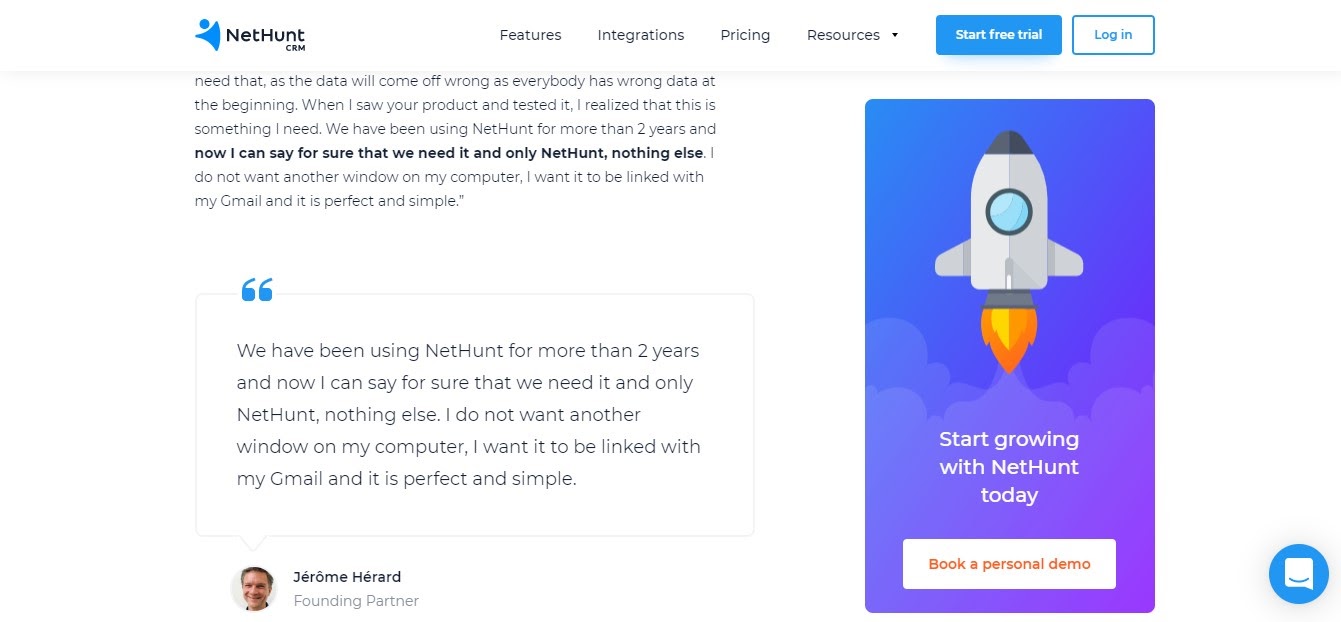Select the Jérôme Hérard name text
The width and height of the screenshot is (1341, 622).
[x=347, y=577]
